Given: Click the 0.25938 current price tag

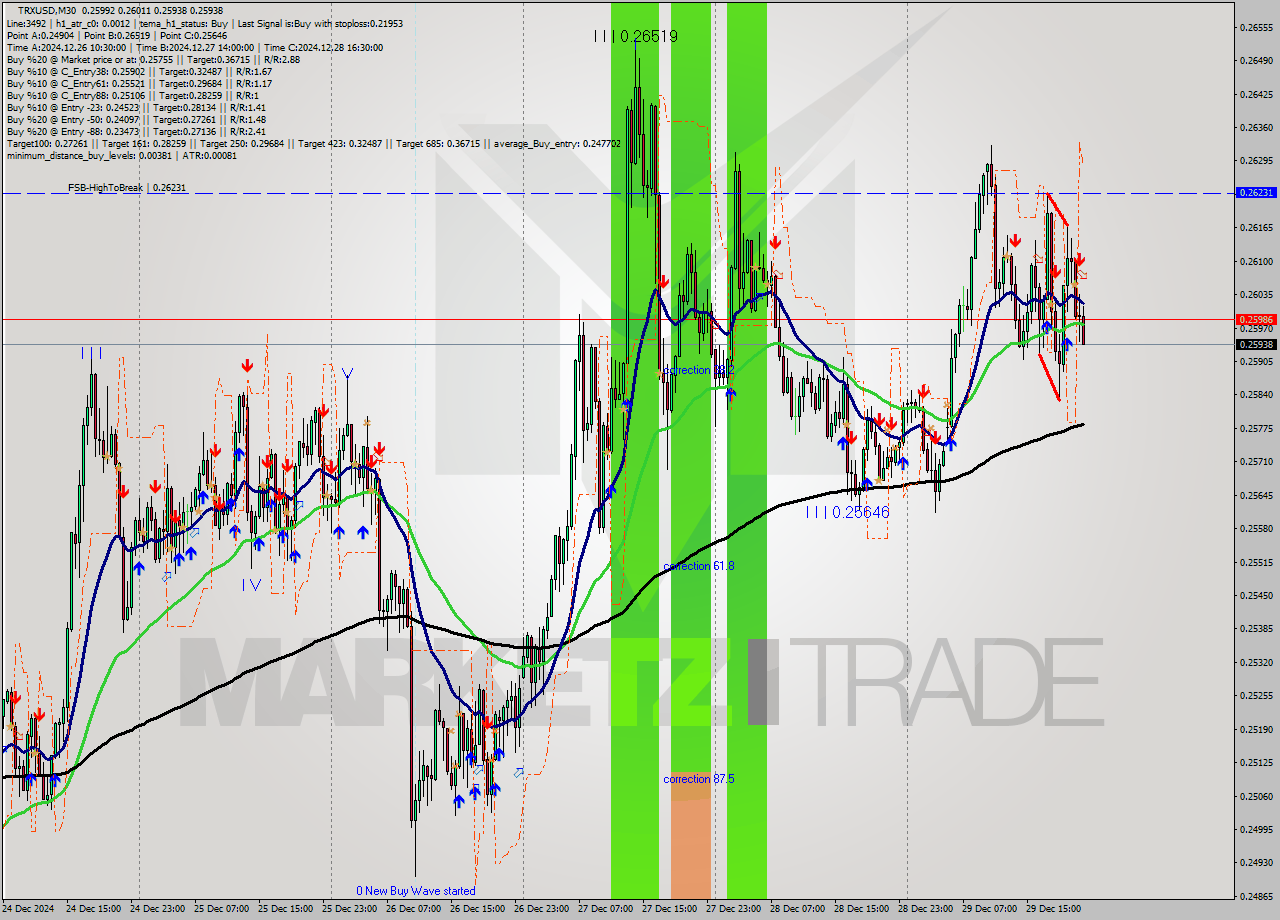Looking at the screenshot, I should tap(1256, 344).
